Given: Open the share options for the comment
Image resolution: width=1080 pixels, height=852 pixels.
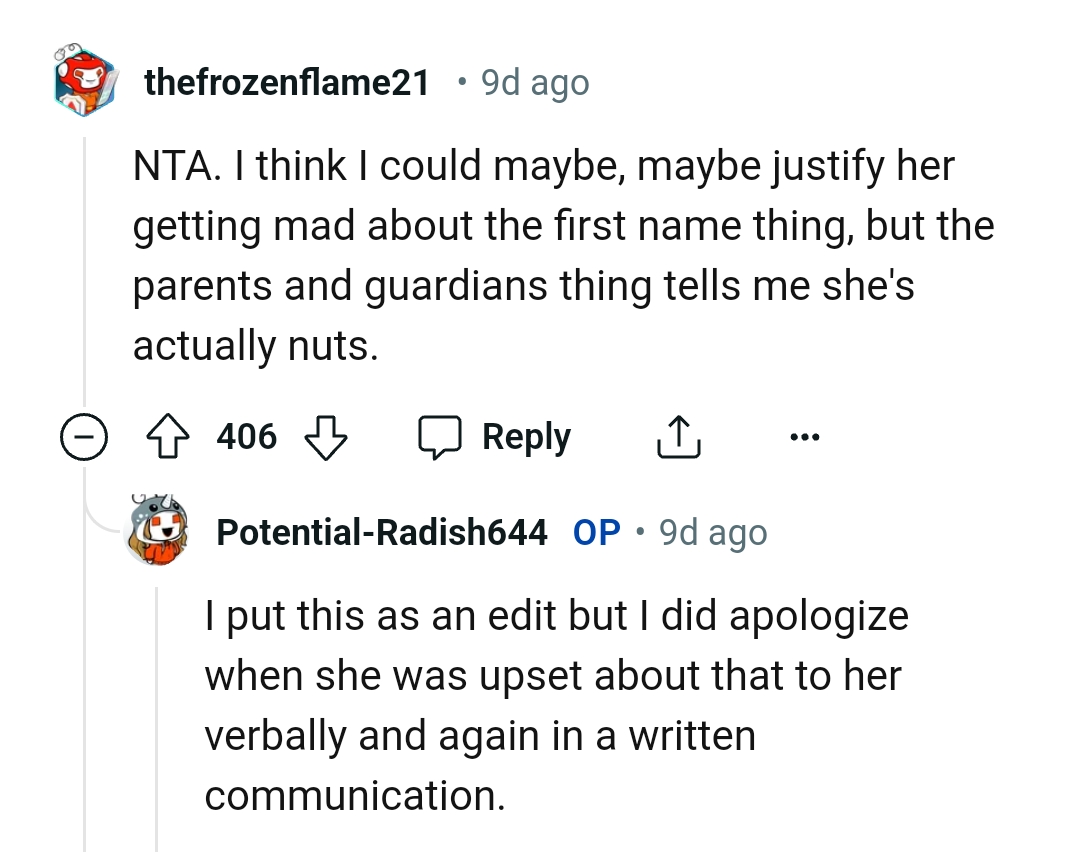Looking at the screenshot, I should click(x=678, y=436).
